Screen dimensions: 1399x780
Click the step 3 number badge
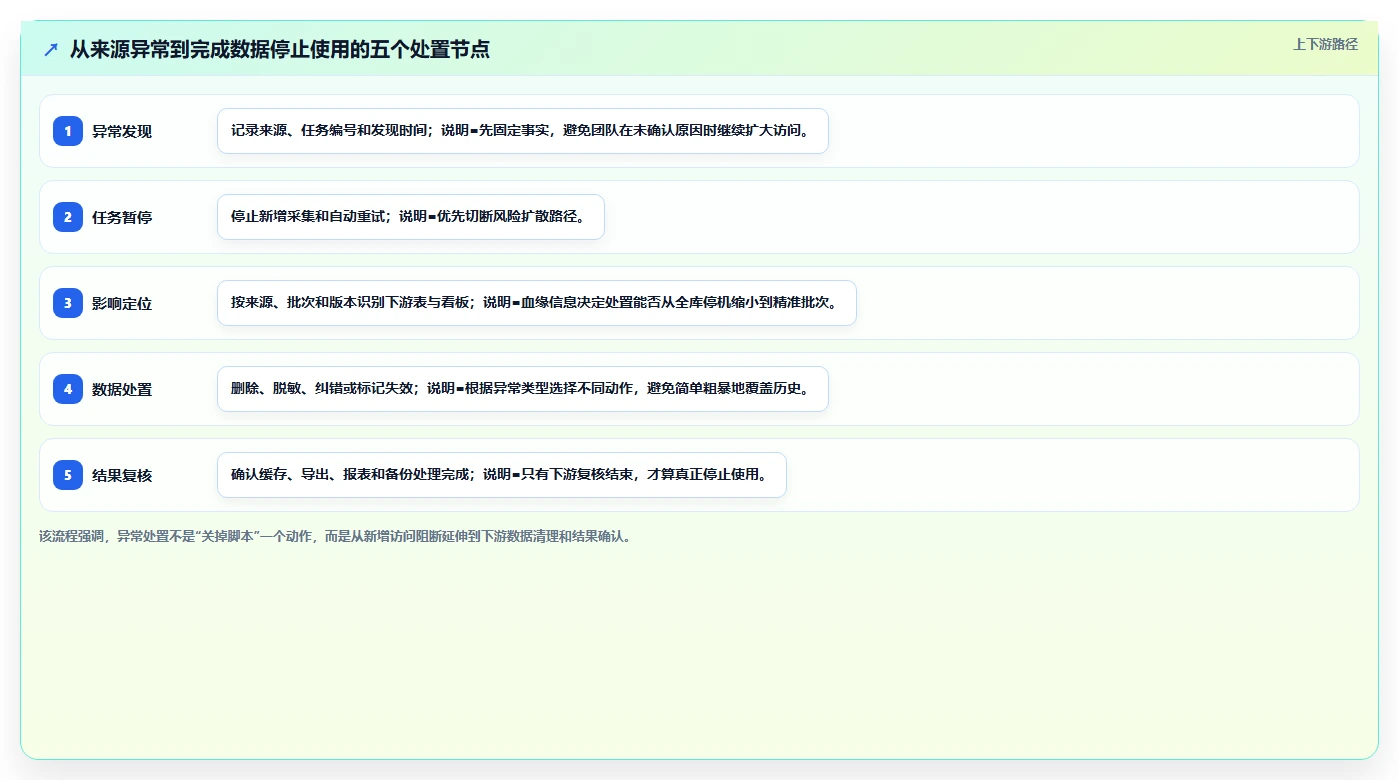pos(68,303)
